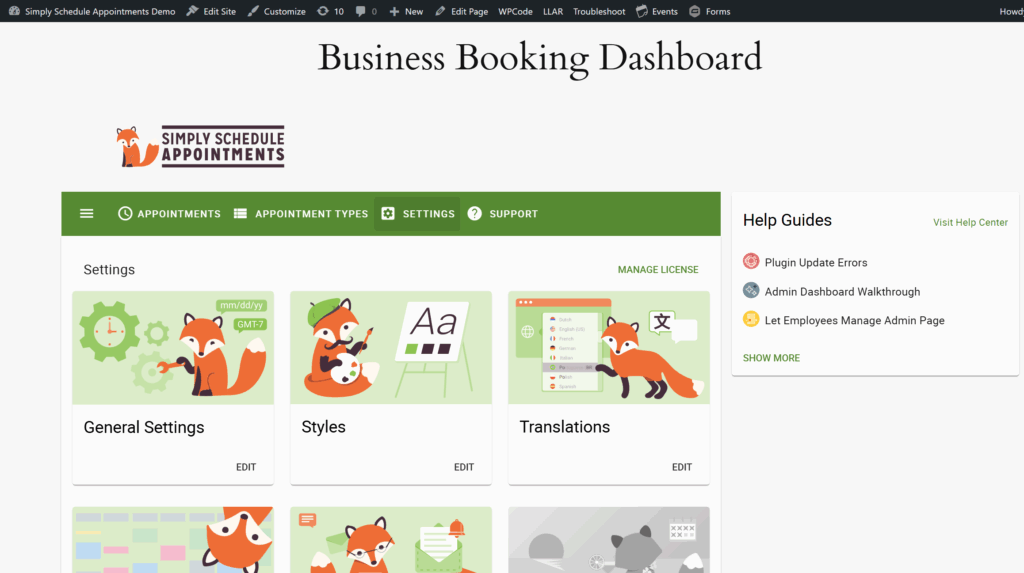Click the Support question mark icon
The height and width of the screenshot is (573, 1024).
tap(475, 214)
